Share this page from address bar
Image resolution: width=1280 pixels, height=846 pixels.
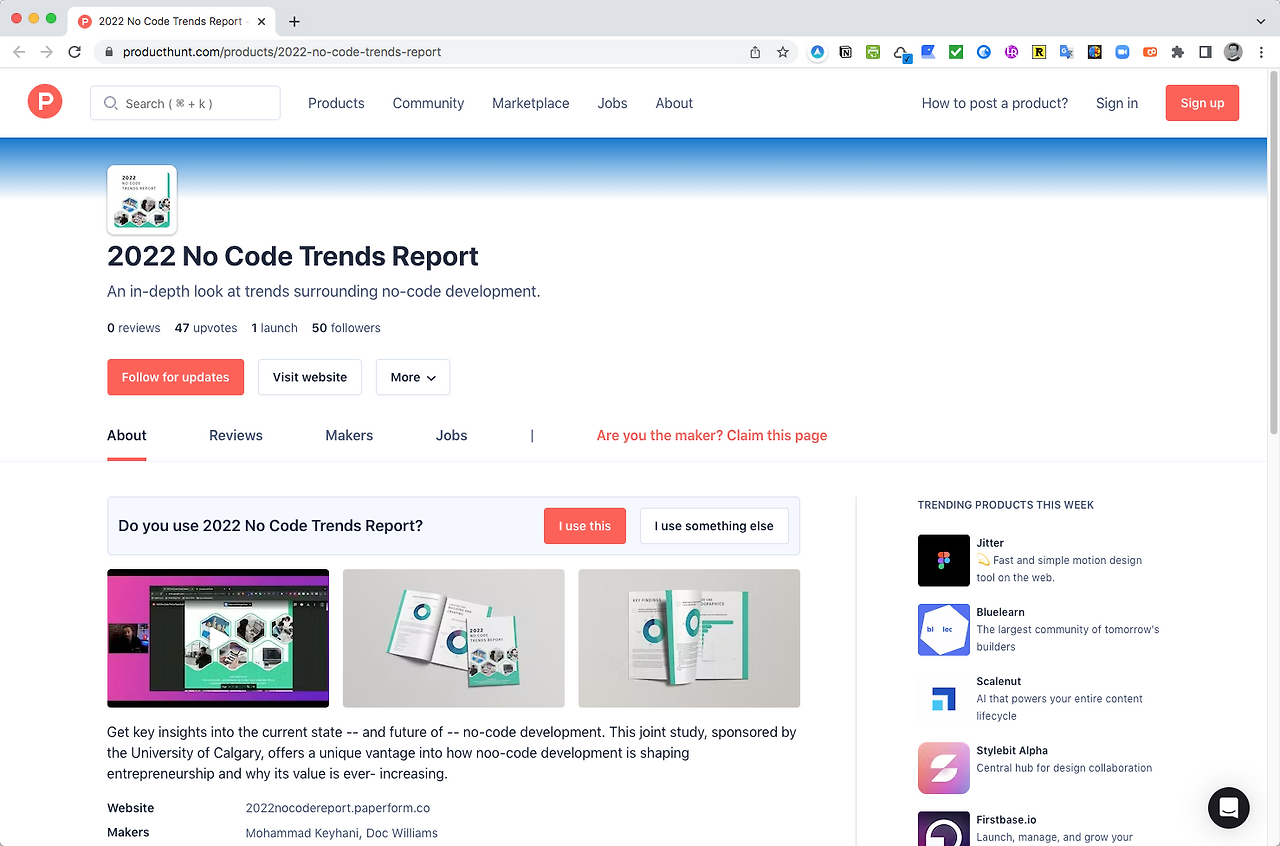point(755,52)
